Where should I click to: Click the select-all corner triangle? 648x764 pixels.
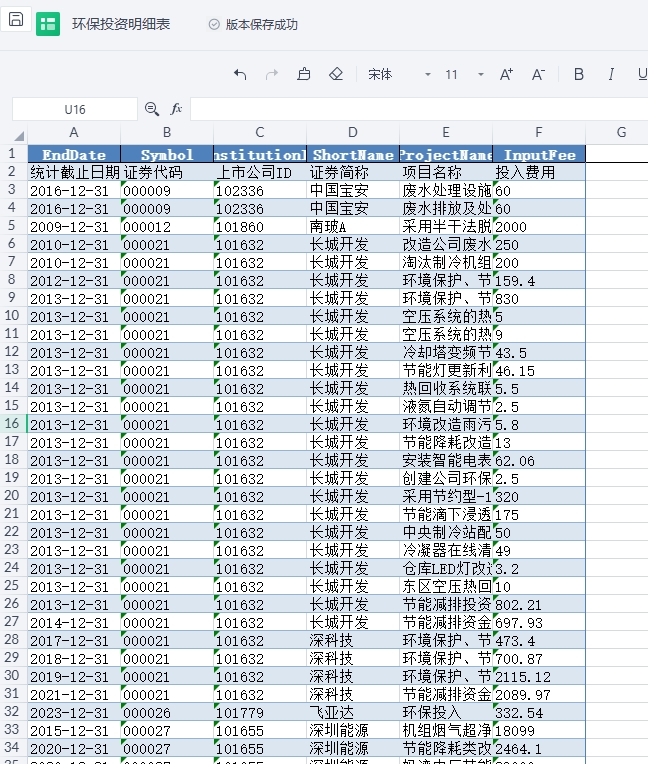click(18, 135)
